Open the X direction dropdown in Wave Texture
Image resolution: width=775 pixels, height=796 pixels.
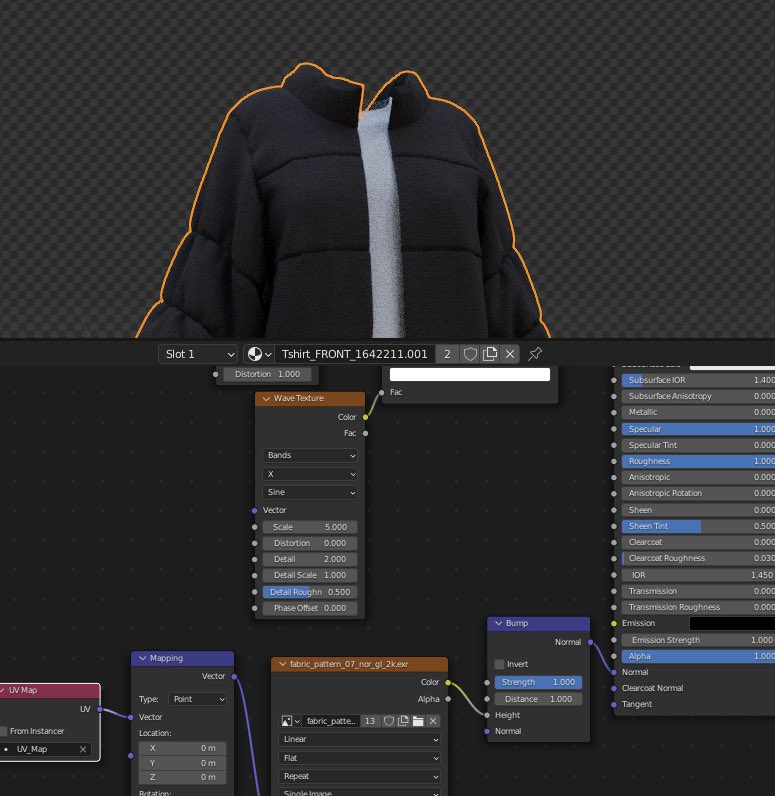[x=310, y=474]
